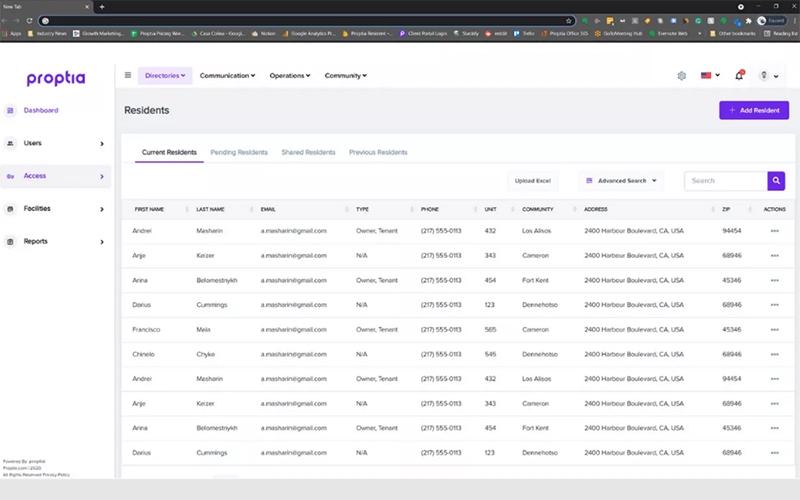Screen dimensions: 800x500
Task: Select the name Chinelo in the table
Action: click(143, 354)
